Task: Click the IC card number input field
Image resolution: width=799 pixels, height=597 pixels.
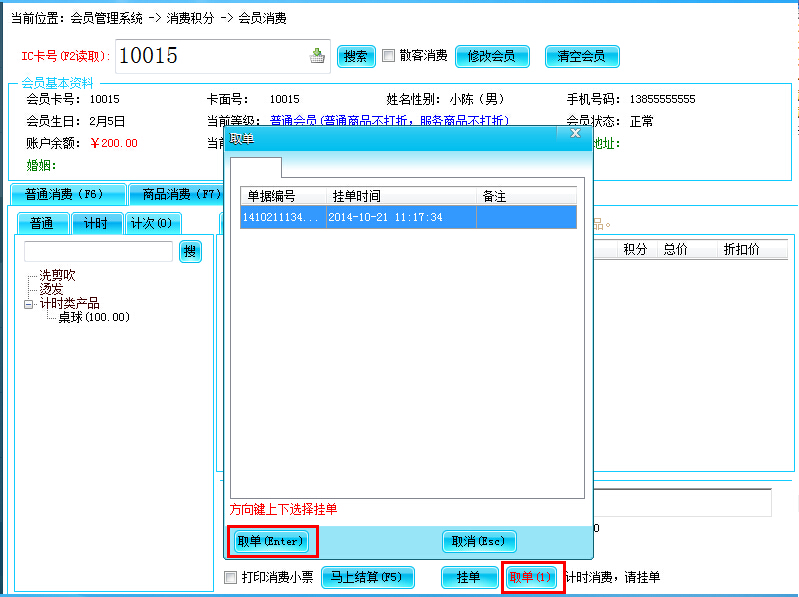Action: click(x=210, y=57)
